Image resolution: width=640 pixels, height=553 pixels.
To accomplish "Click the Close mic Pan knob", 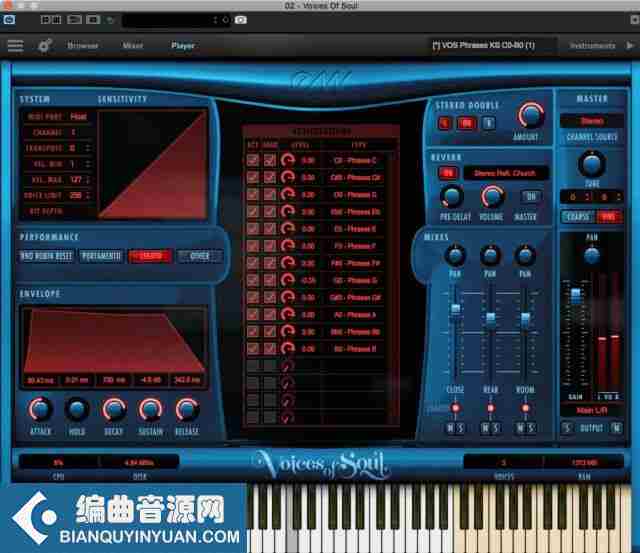I will pos(455,256).
